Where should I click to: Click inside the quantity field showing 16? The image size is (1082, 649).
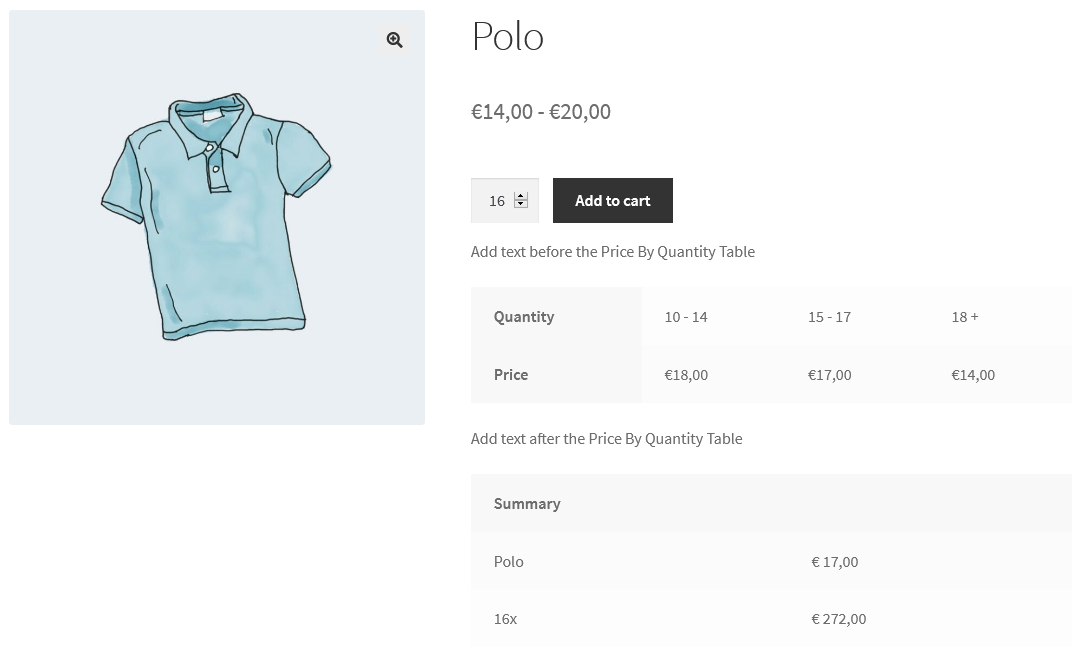(496, 201)
